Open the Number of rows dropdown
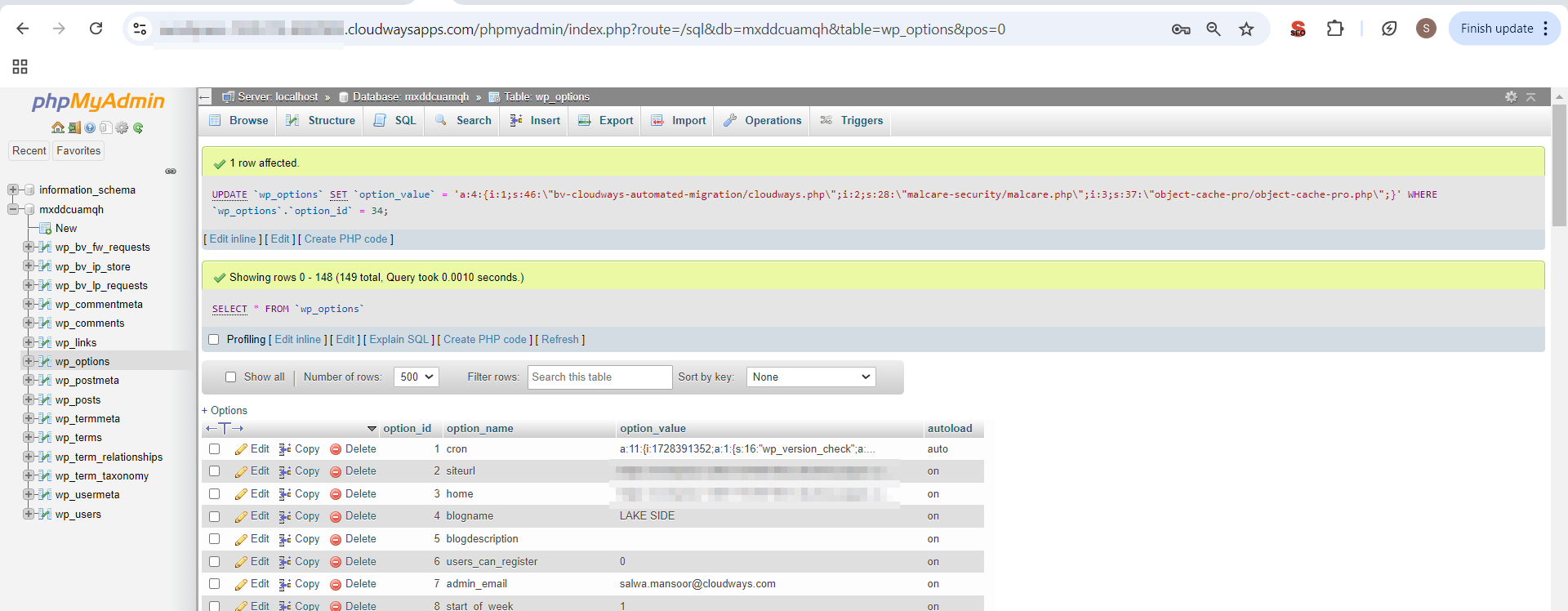 click(x=416, y=377)
